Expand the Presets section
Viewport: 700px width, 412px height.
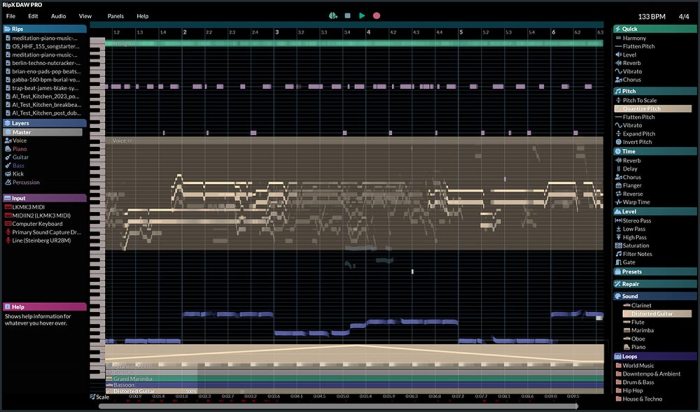click(x=654, y=272)
